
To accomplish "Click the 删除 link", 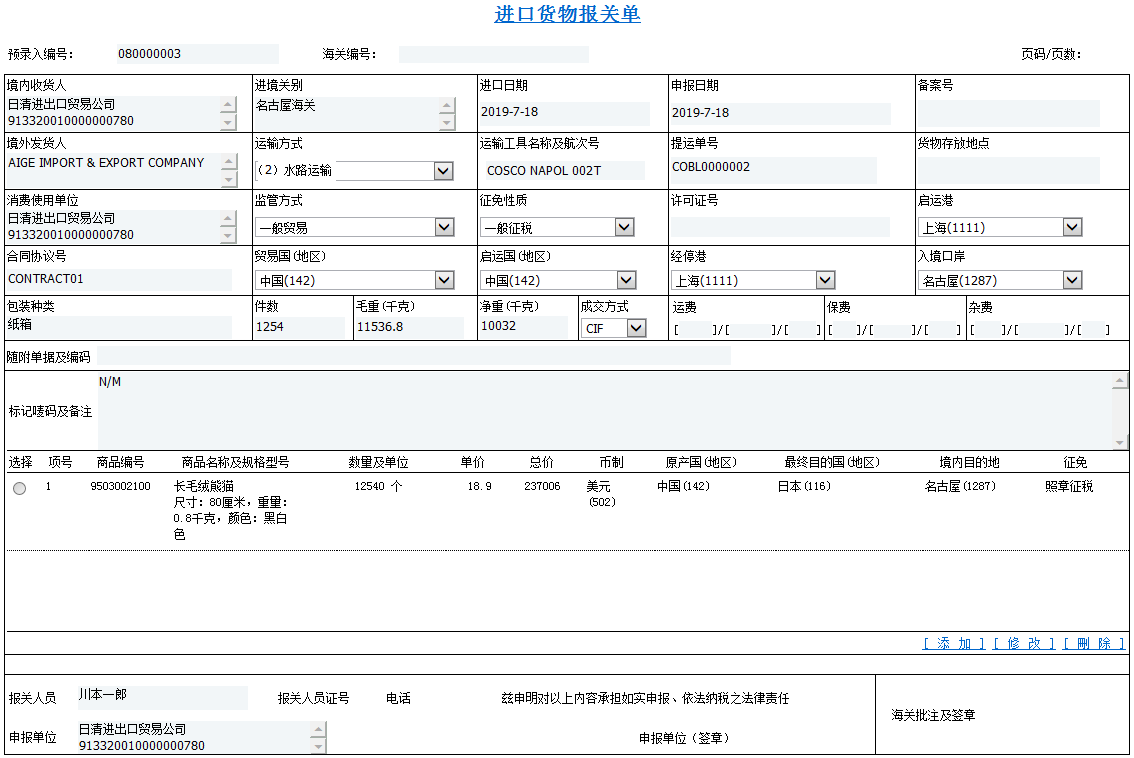I will coord(1094,643).
